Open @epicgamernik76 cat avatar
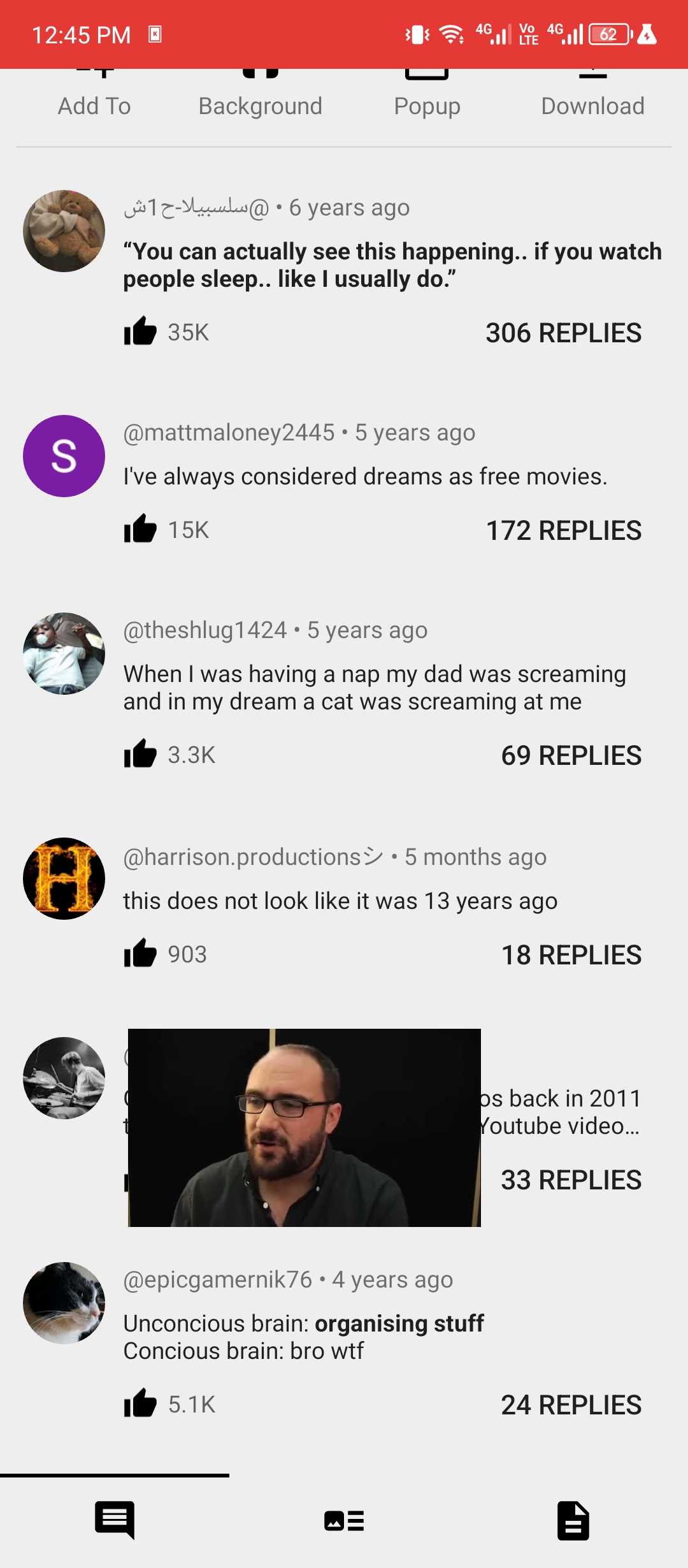688x1568 pixels. pyautogui.click(x=64, y=1303)
